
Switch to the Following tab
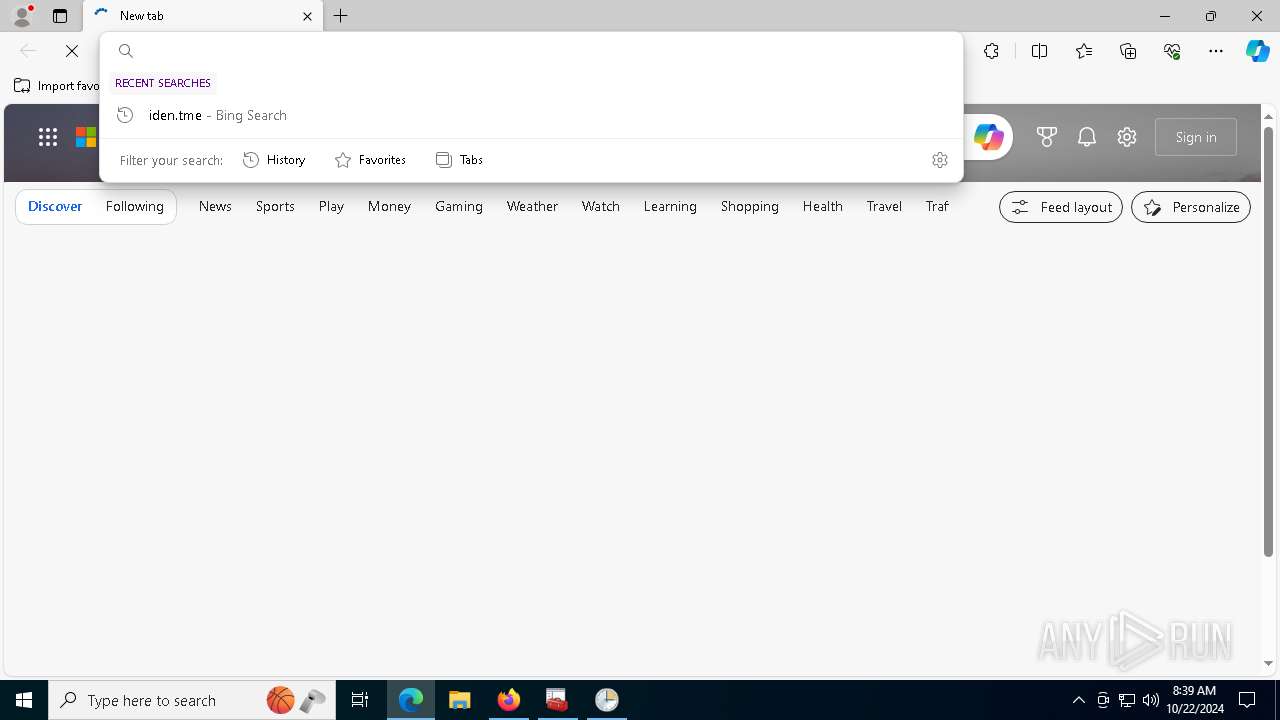tap(135, 206)
